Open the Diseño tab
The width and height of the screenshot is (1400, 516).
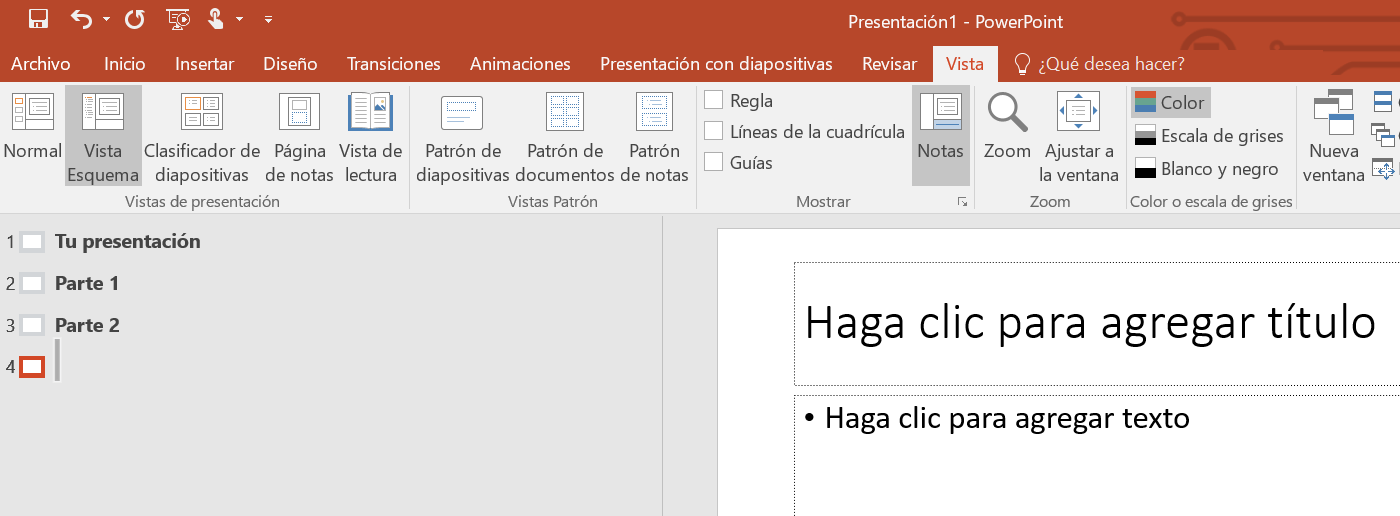[x=290, y=64]
